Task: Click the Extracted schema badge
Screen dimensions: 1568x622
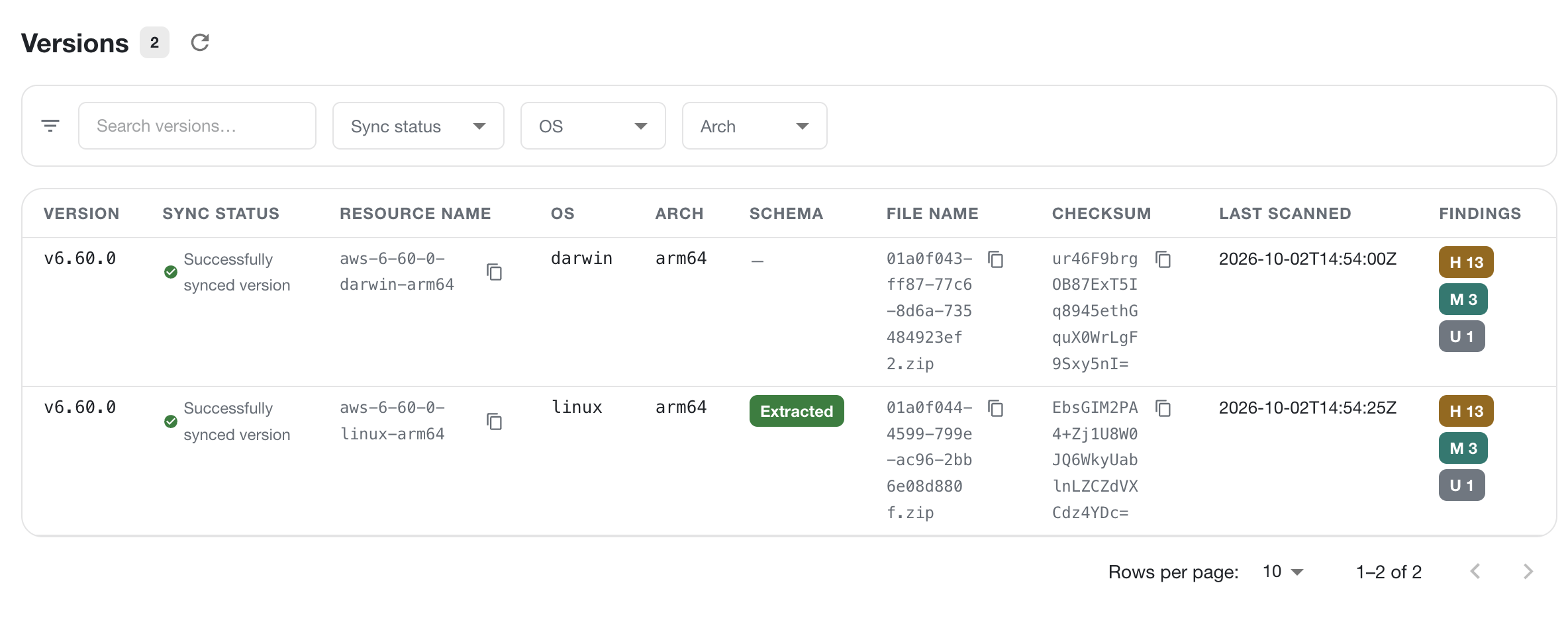Action: [797, 411]
